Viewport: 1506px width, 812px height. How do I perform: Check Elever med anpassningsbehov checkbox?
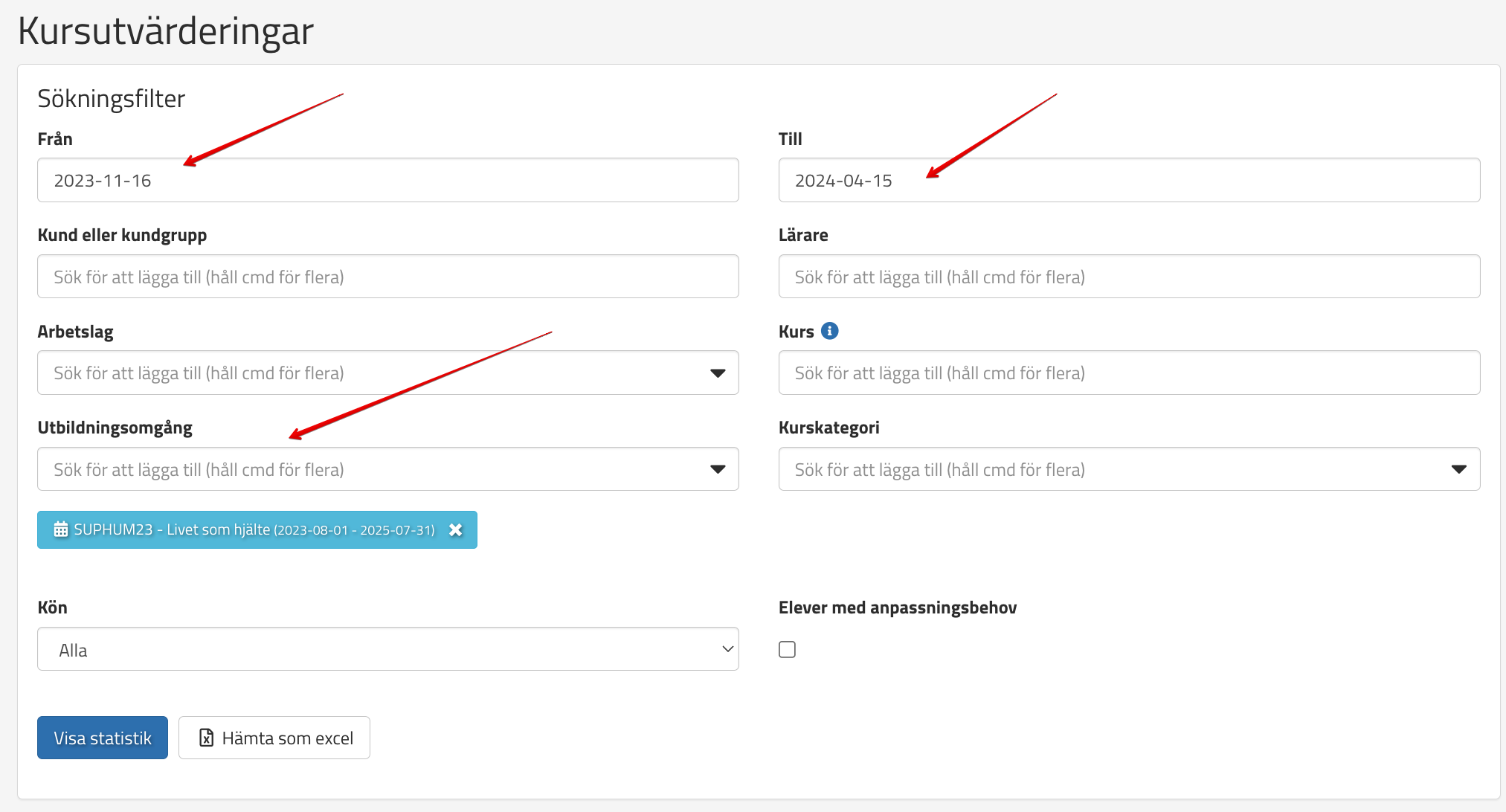click(787, 649)
